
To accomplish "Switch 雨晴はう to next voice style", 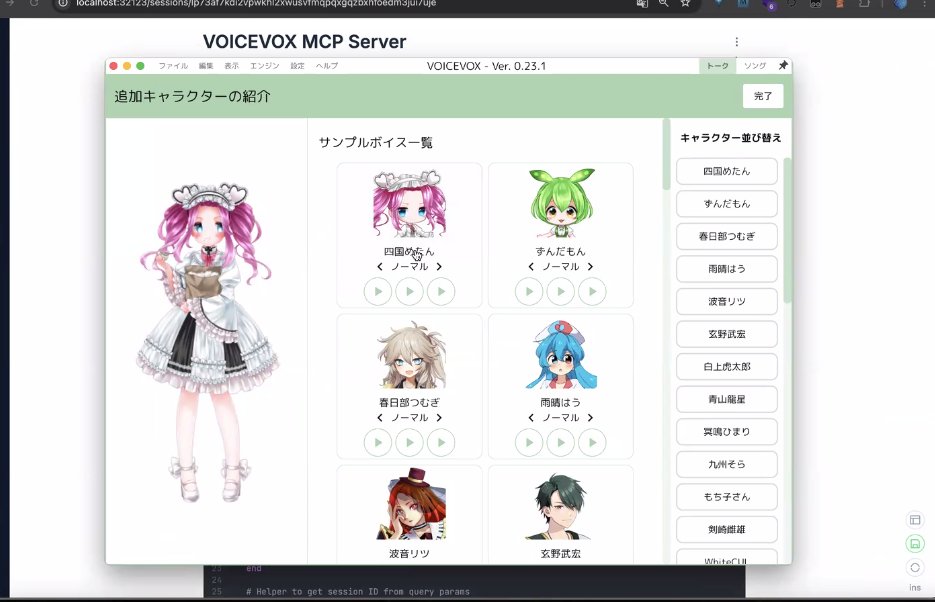I will (x=590, y=418).
